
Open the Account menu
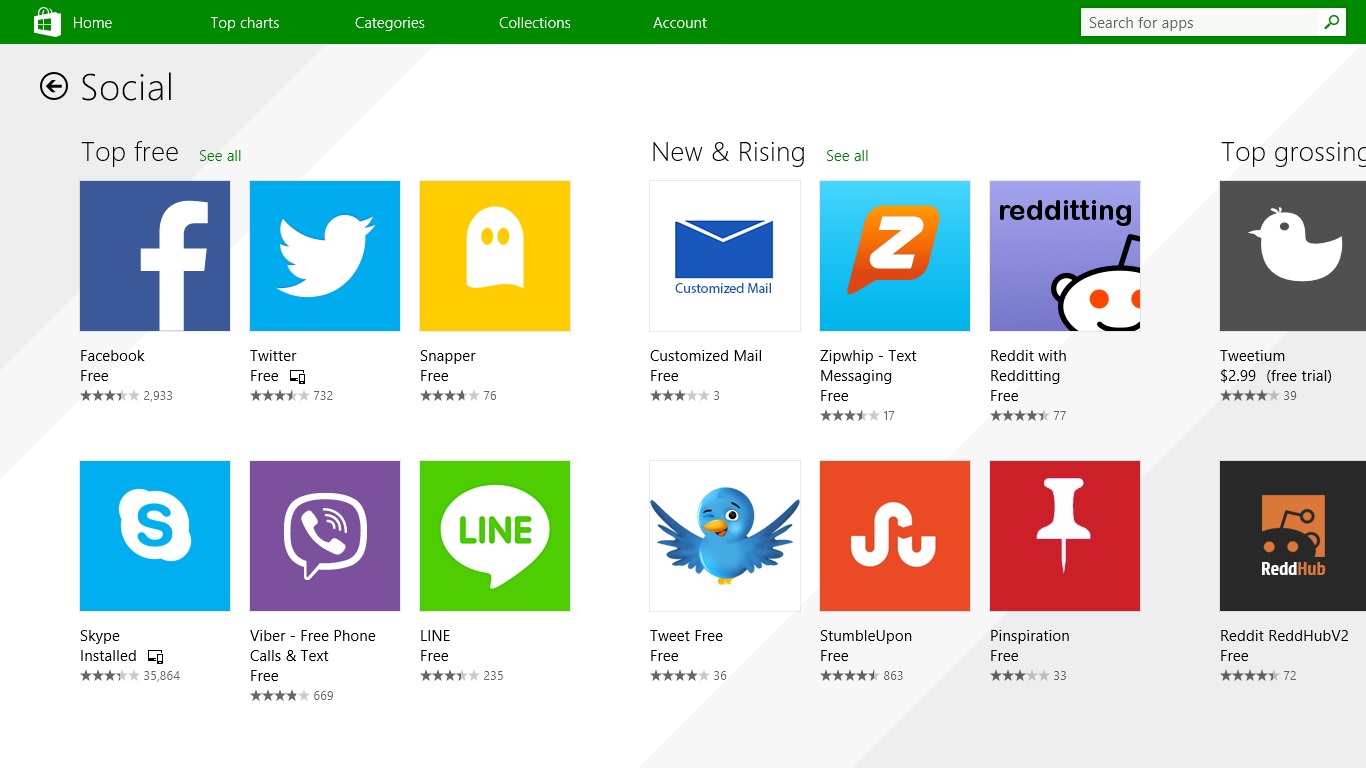(680, 22)
